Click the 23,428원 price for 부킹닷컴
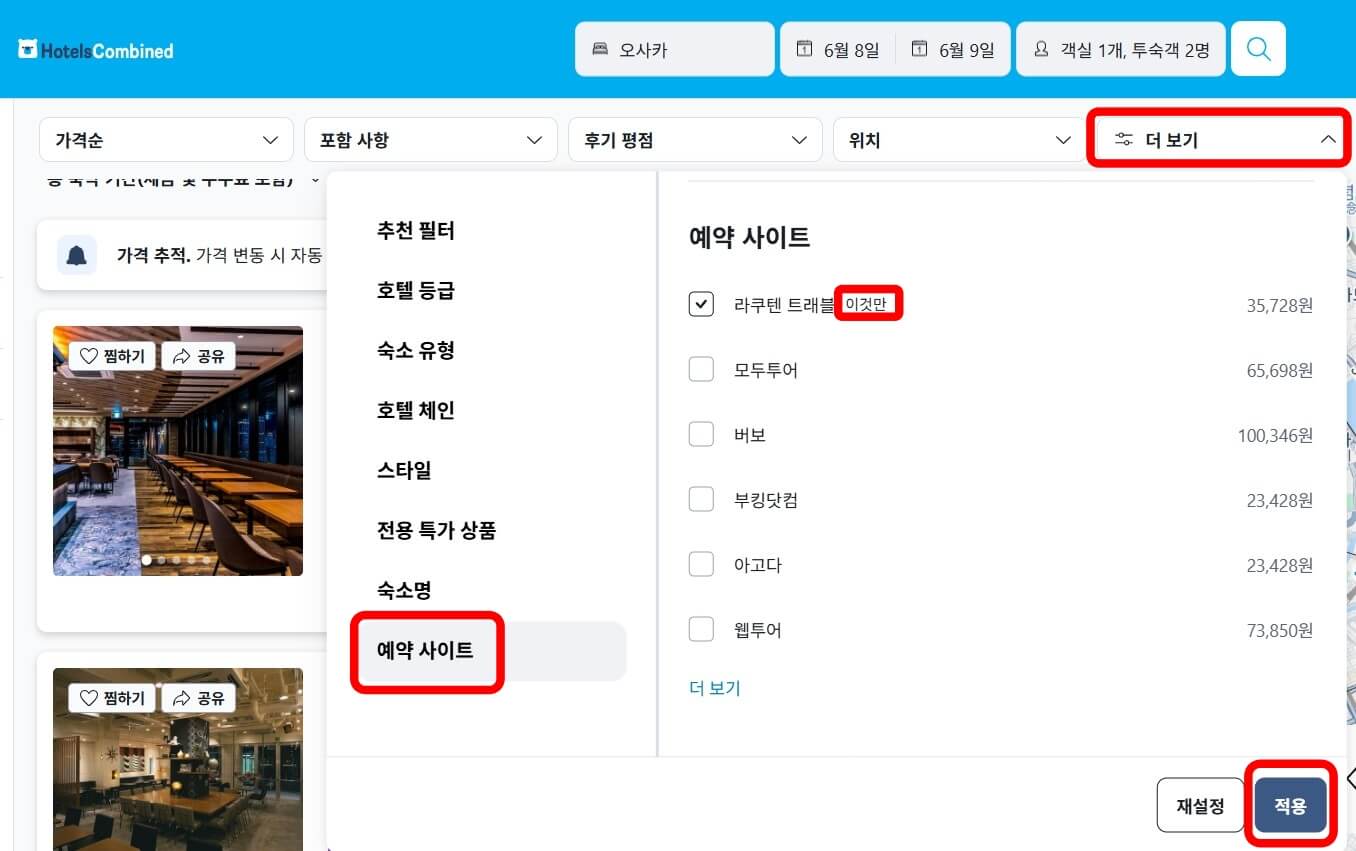1356x851 pixels. coord(1279,500)
